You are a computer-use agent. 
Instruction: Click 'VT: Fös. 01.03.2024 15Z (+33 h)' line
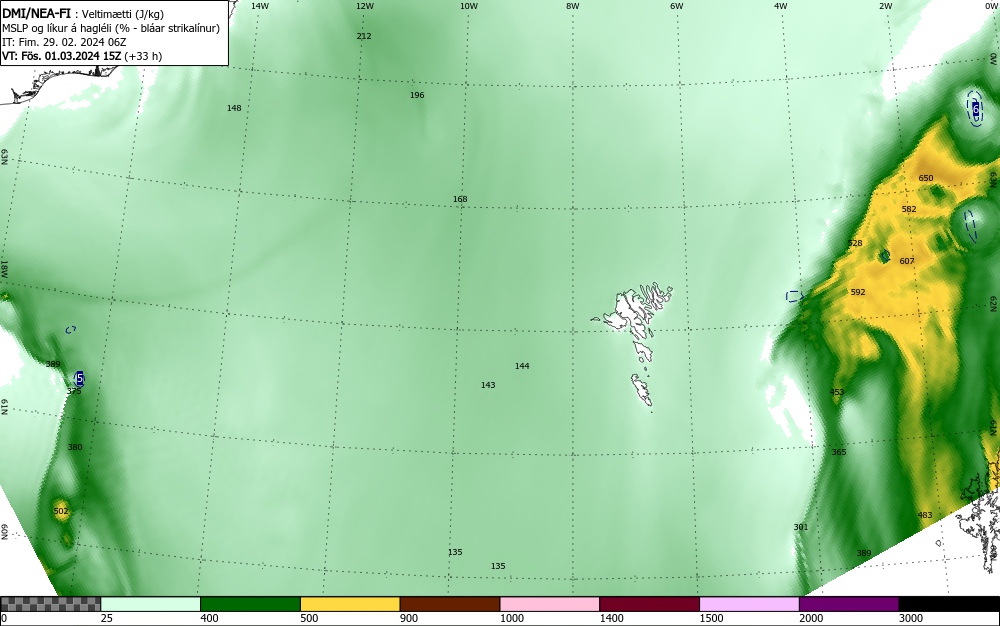pyautogui.click(x=82, y=56)
